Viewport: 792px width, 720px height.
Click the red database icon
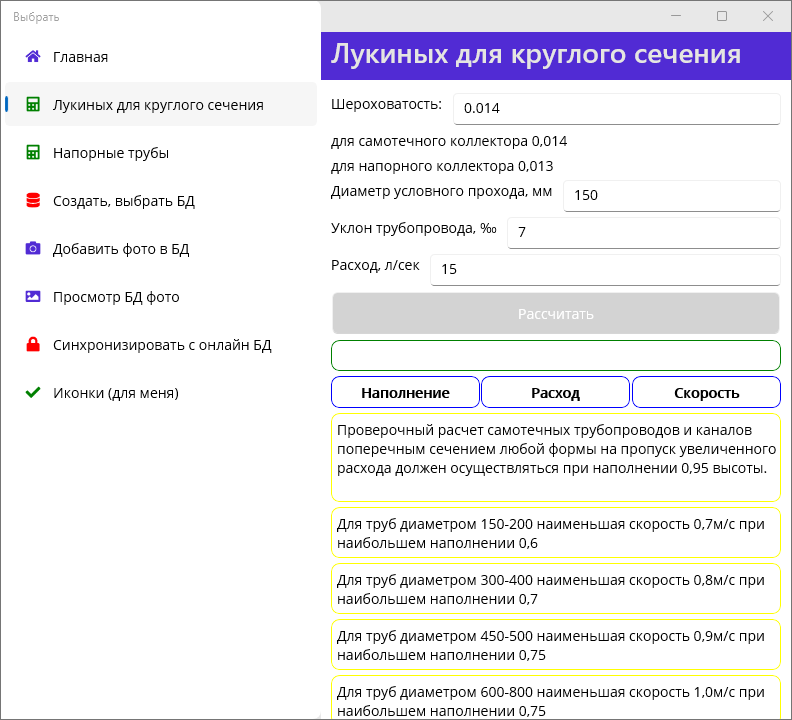[x=33, y=201]
